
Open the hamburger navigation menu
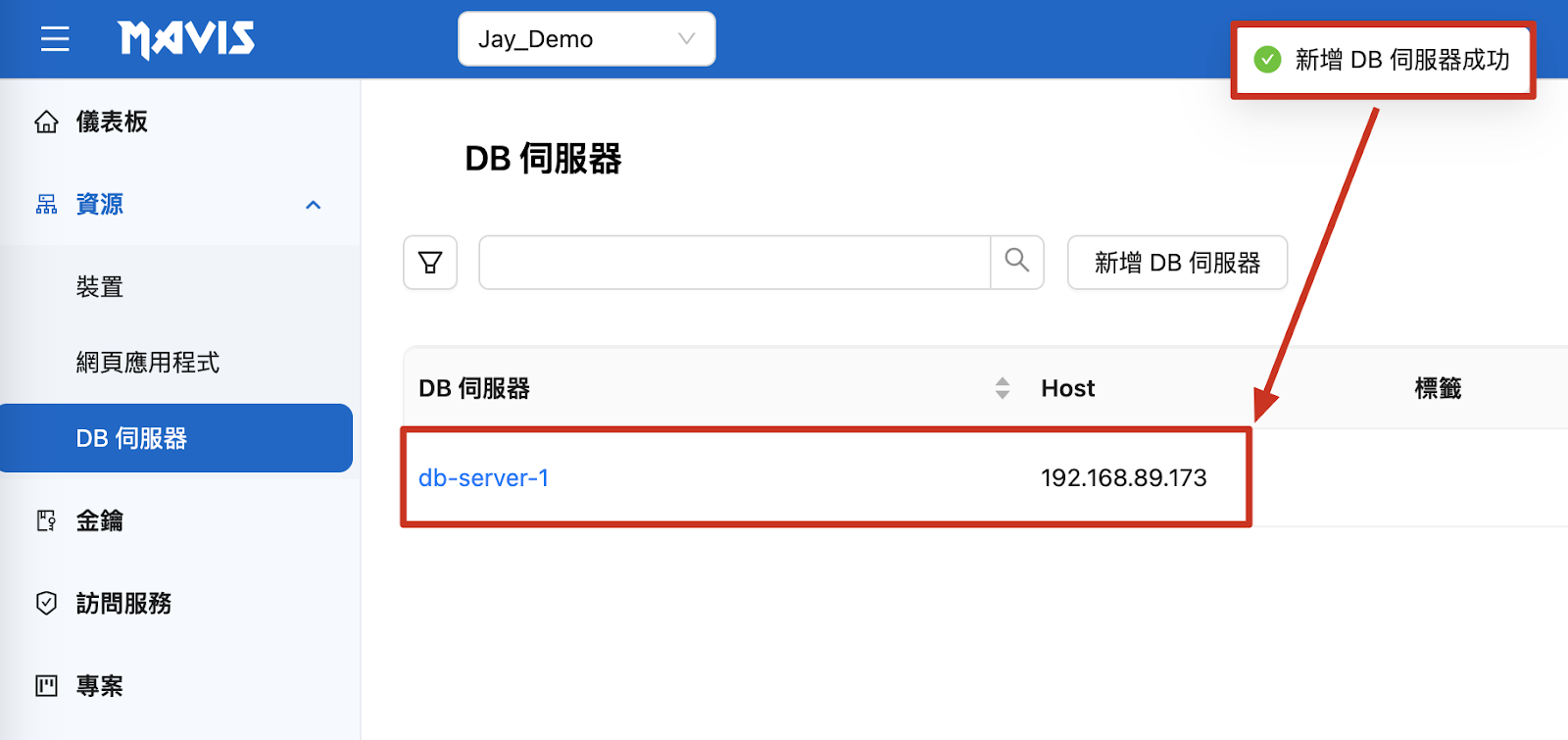tap(55, 39)
